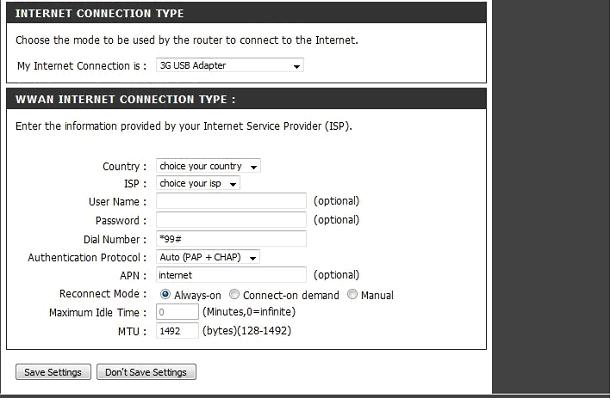Focus the Password input field
Image resolution: width=611 pixels, height=400 pixels.
(231, 220)
